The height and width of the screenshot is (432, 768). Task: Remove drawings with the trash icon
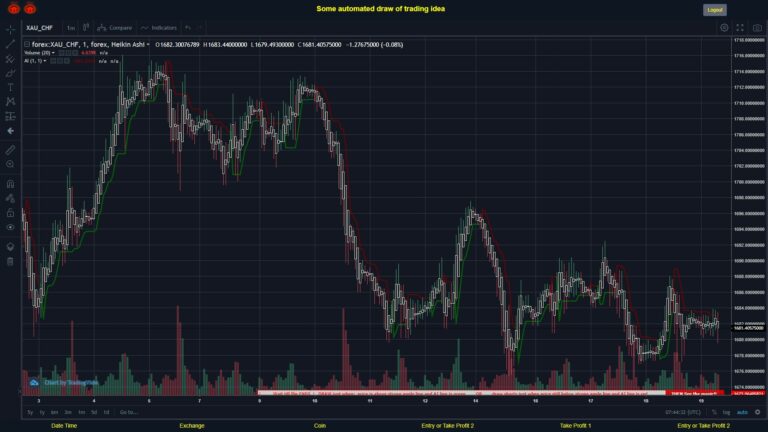point(10,261)
